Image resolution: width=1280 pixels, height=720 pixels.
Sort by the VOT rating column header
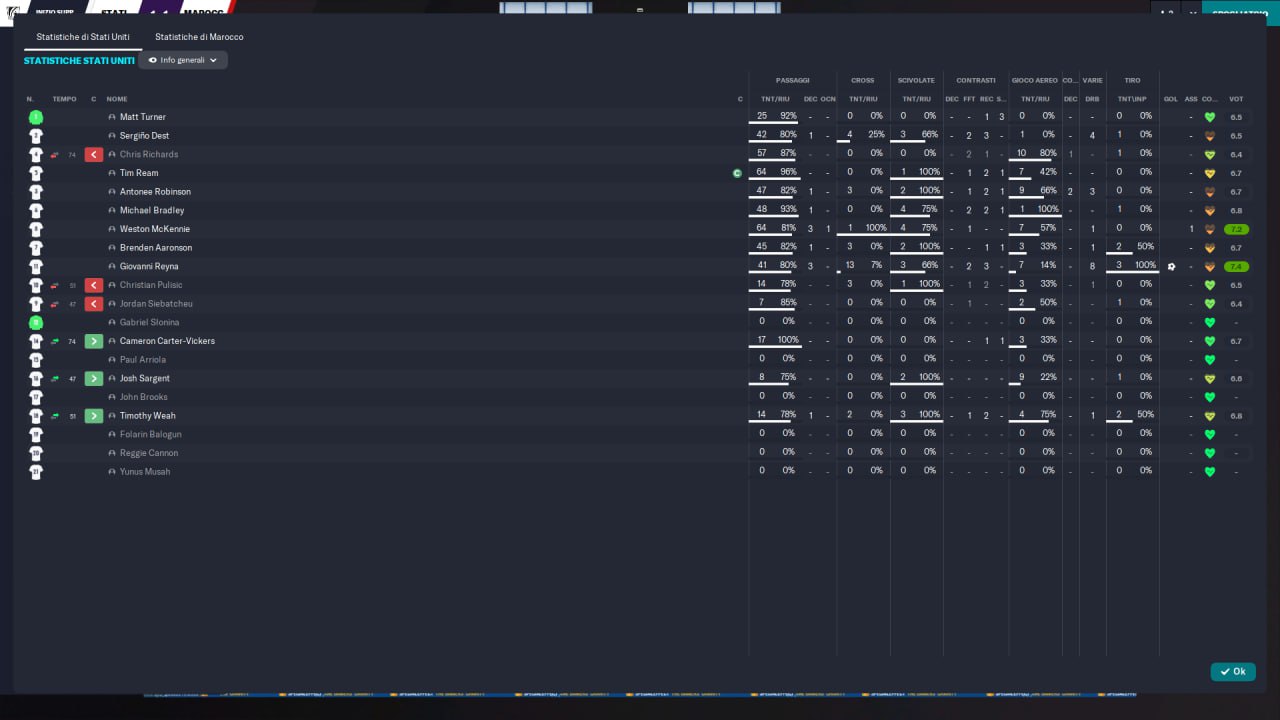pyautogui.click(x=1236, y=99)
